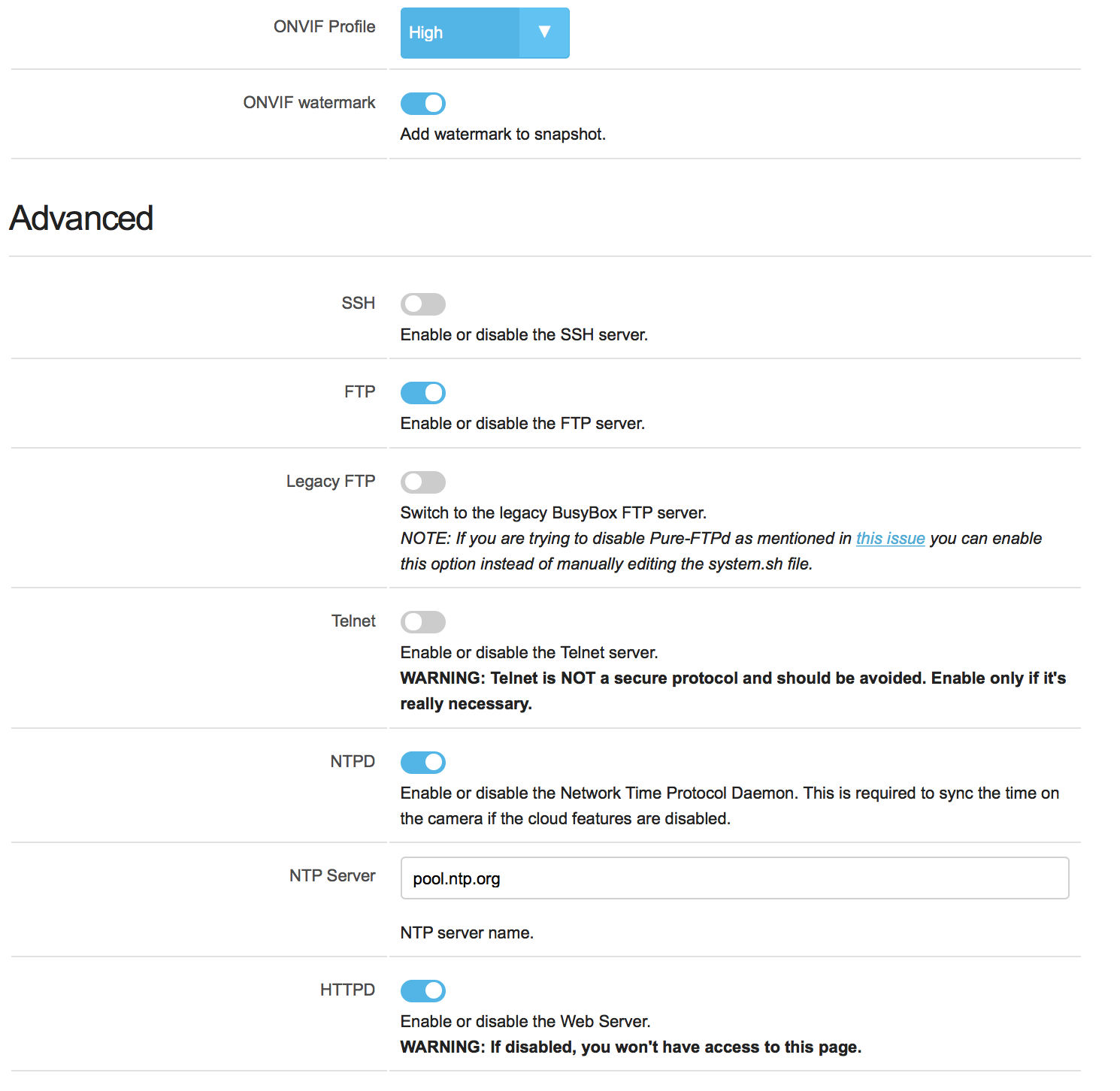Switch off the HTTPD web server toggle
Image resolution: width=1120 pixels, height=1091 pixels.
423,991
